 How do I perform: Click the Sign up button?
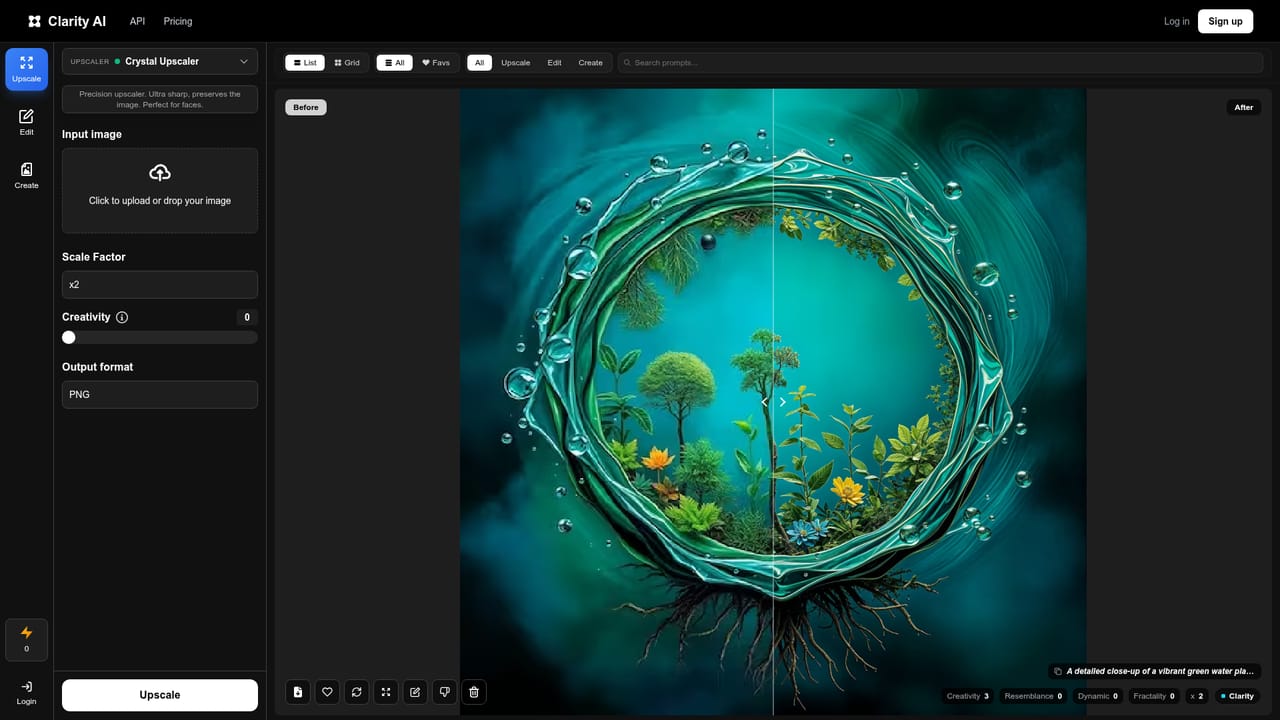(1225, 21)
